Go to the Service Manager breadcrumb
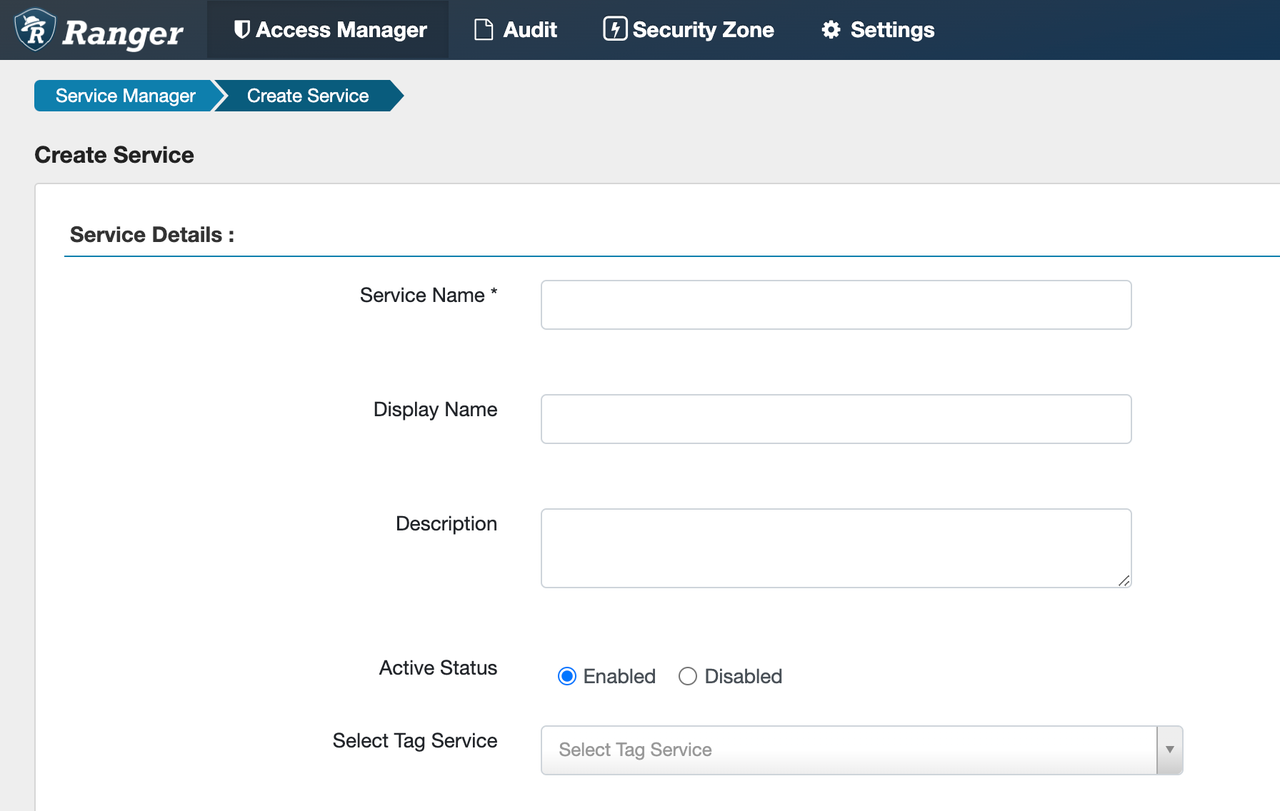The height and width of the screenshot is (811, 1280). pyautogui.click(x=125, y=96)
